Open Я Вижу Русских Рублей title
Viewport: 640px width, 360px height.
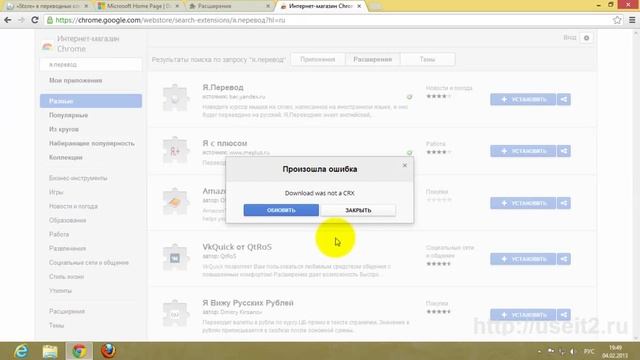(248, 303)
